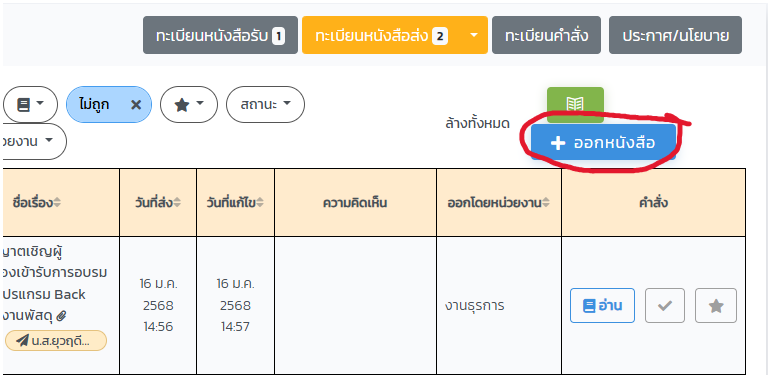Click the X icon on the ไม่ถูก filter
The height and width of the screenshot is (378, 771).
[x=136, y=105]
